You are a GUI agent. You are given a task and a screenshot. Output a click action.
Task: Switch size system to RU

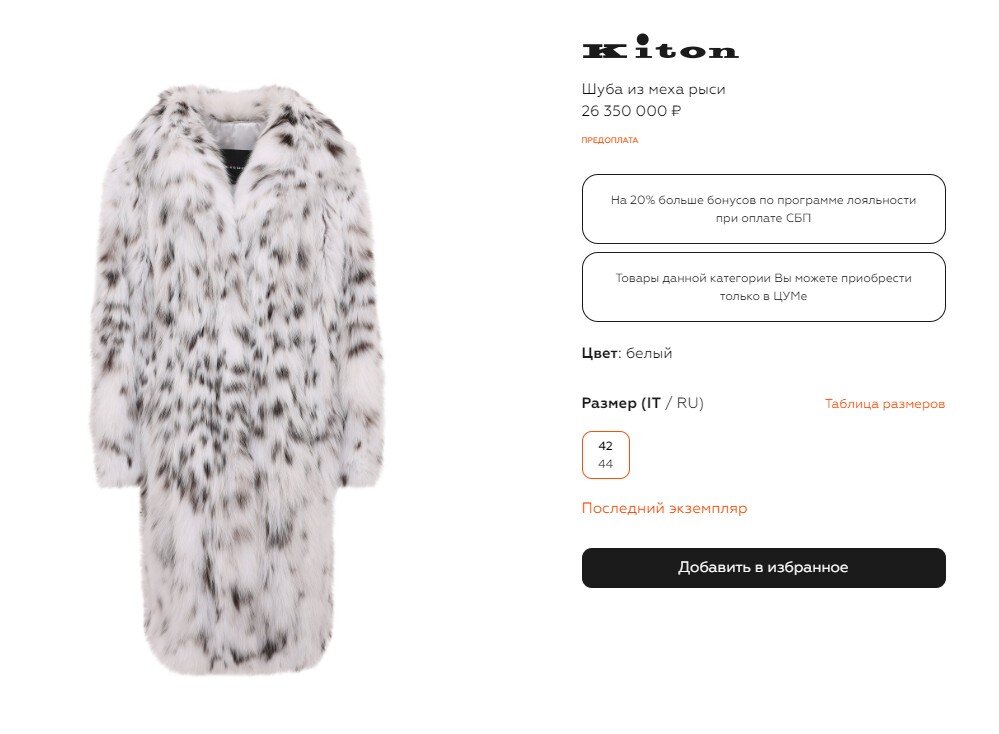688,403
